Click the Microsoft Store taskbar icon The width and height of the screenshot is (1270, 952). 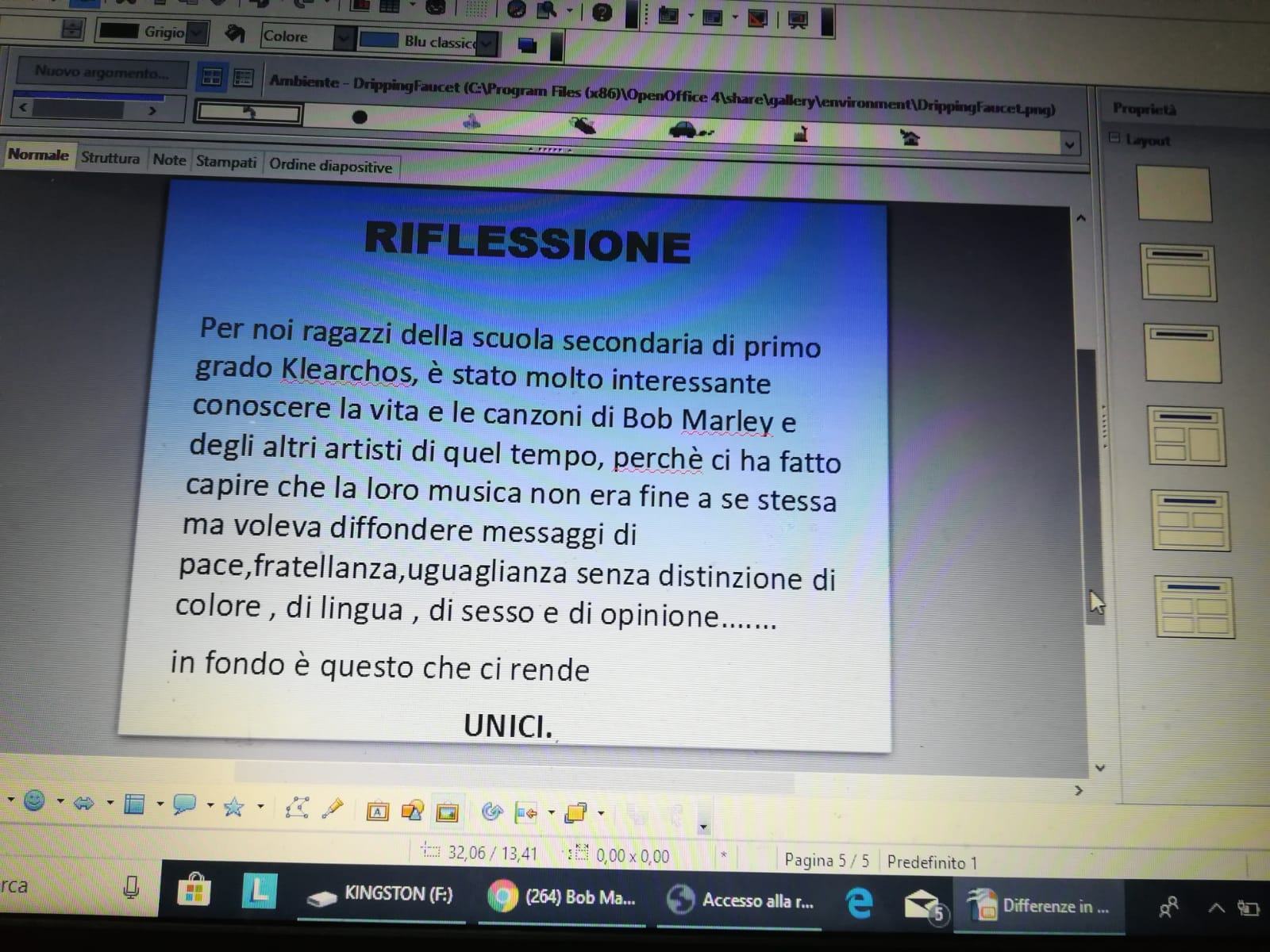[x=194, y=892]
